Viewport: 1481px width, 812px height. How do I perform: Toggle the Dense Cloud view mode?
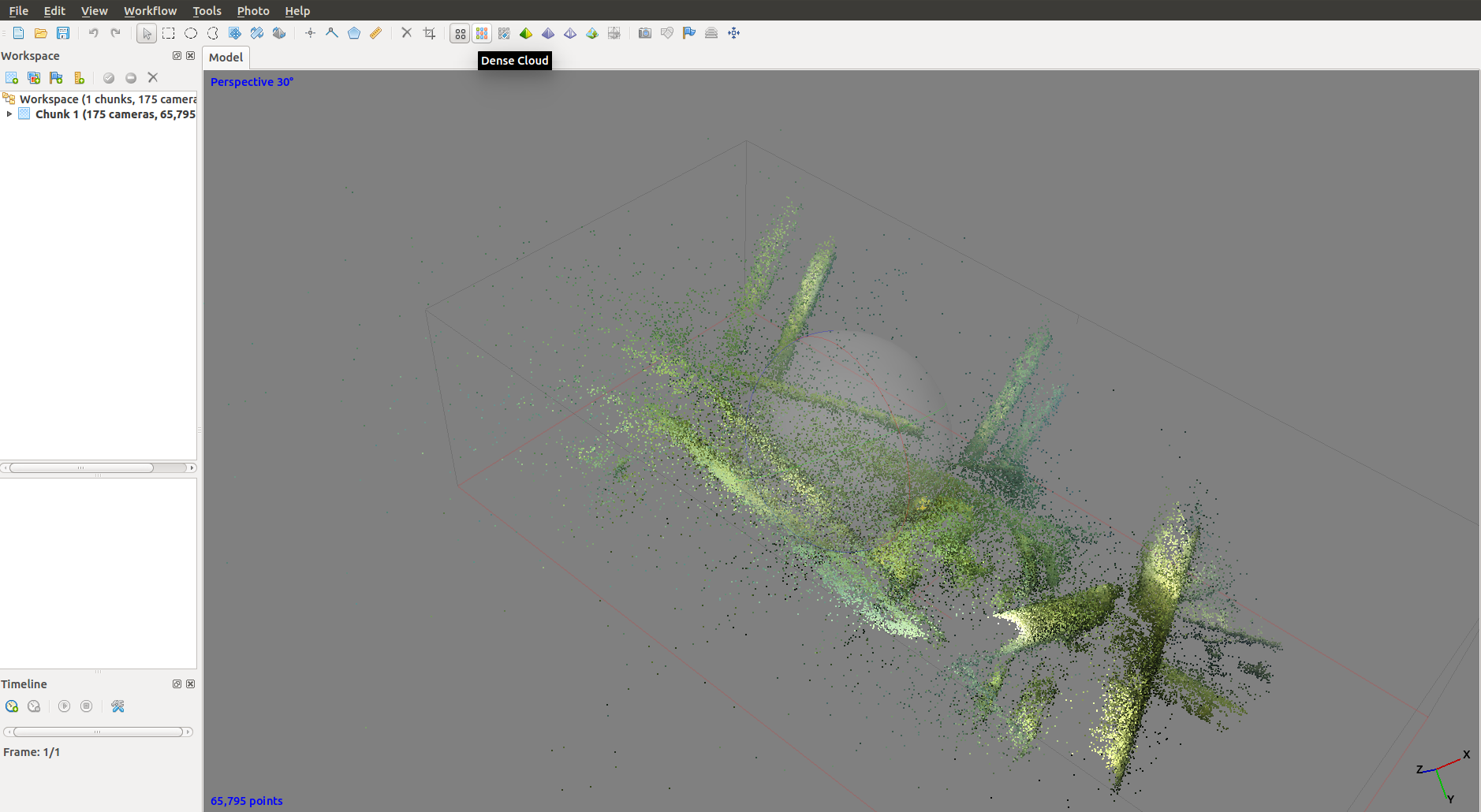482,33
